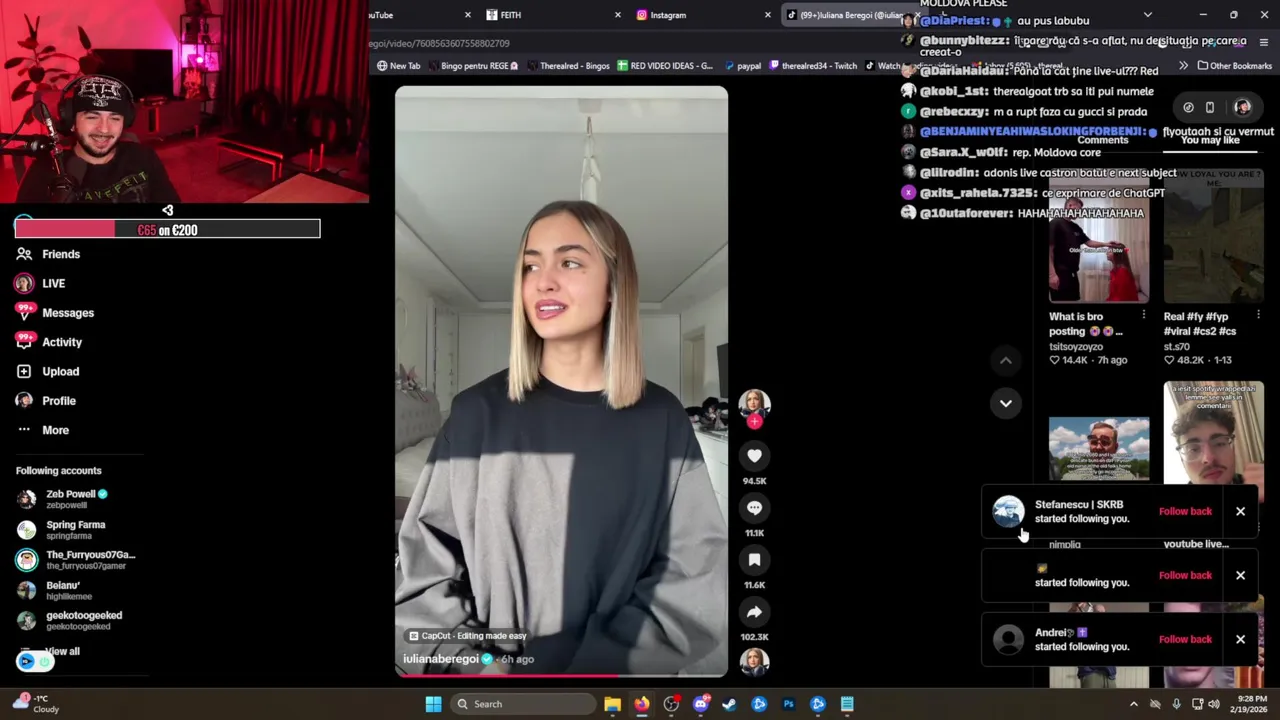This screenshot has width=1280, height=720.
Task: Open the Zeb Powell following account
Action: click(63, 499)
